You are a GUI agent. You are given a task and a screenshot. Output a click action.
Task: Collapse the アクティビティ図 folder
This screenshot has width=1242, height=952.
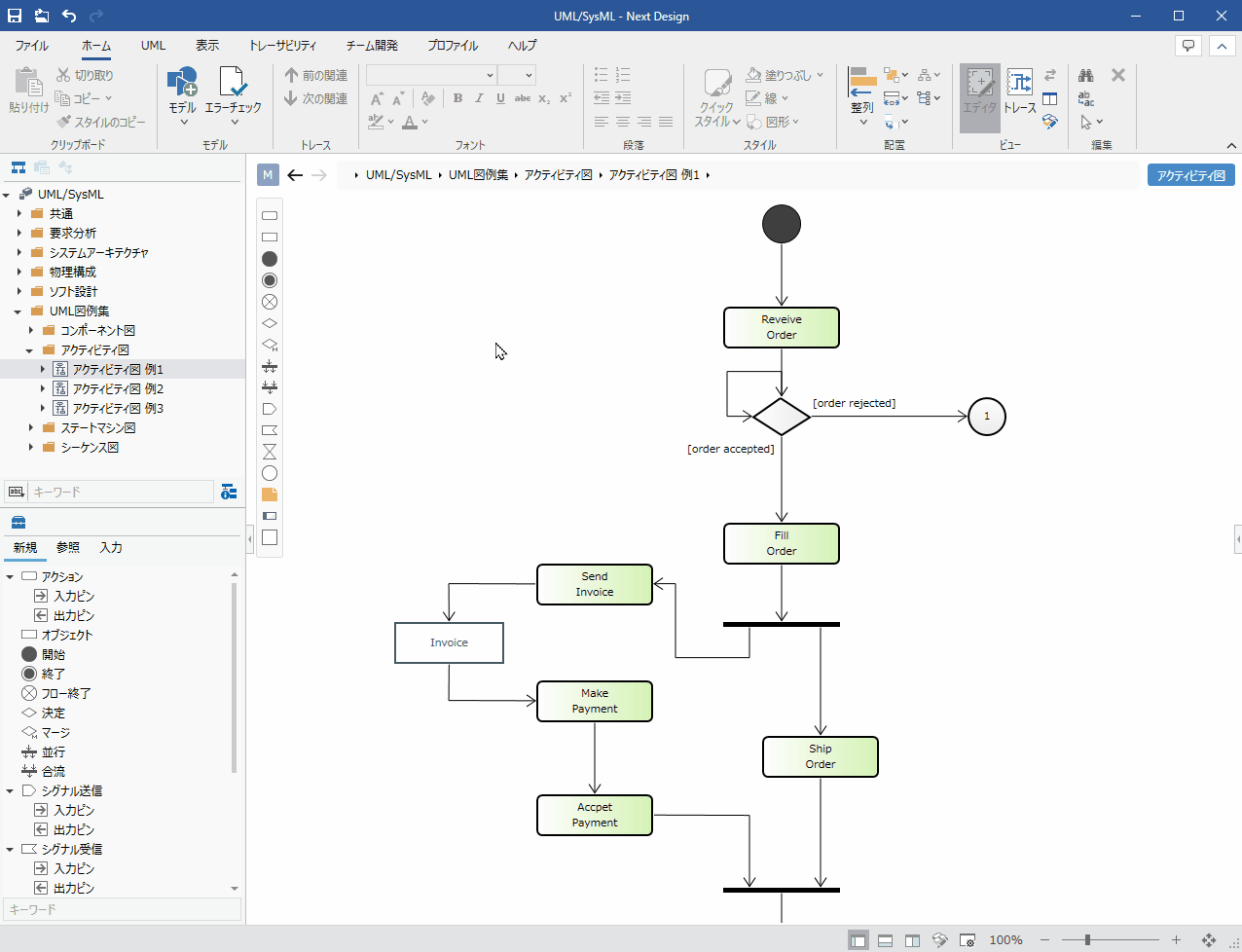pyautogui.click(x=30, y=350)
